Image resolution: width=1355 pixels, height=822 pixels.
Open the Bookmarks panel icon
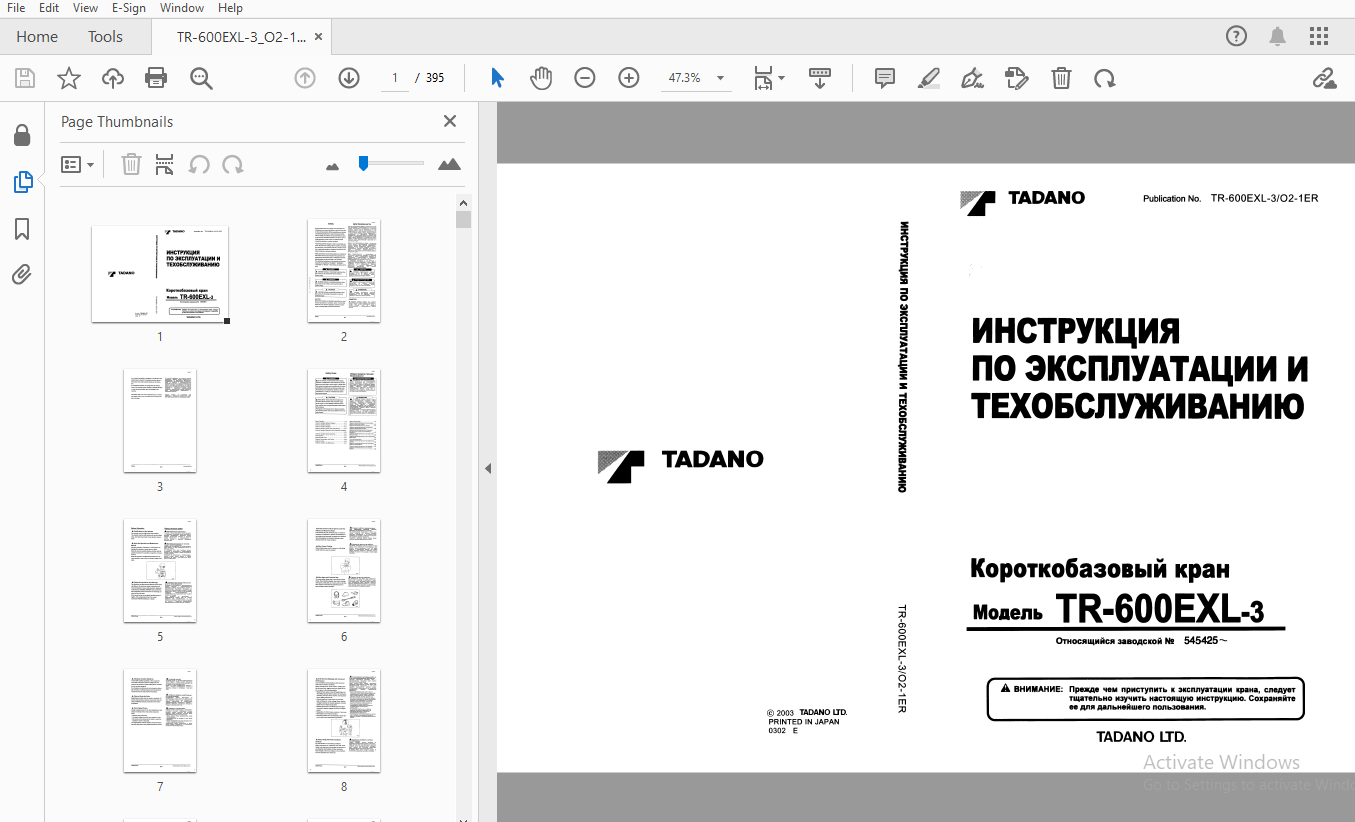coord(22,229)
